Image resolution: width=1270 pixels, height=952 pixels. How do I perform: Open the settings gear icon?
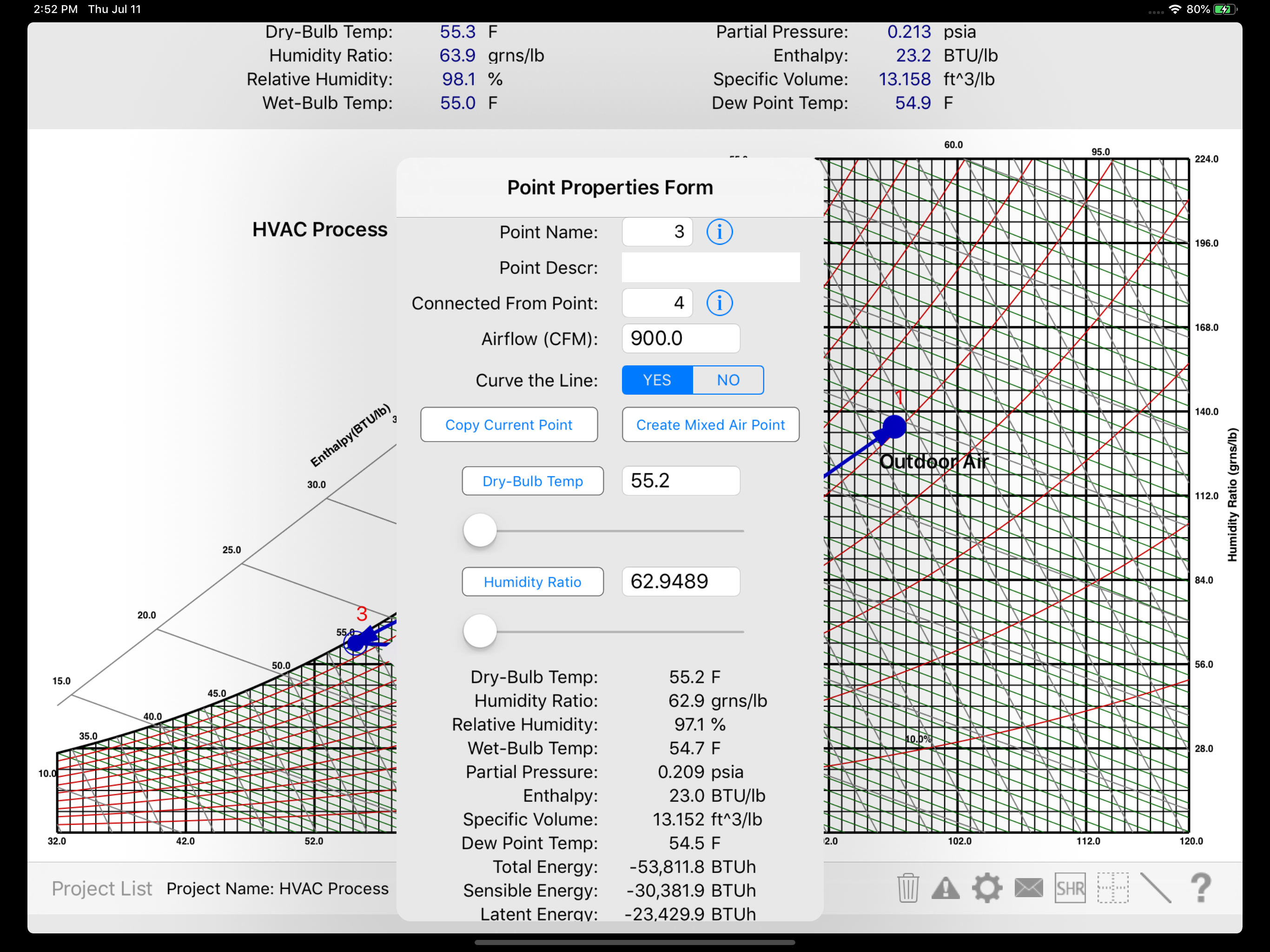pos(987,888)
